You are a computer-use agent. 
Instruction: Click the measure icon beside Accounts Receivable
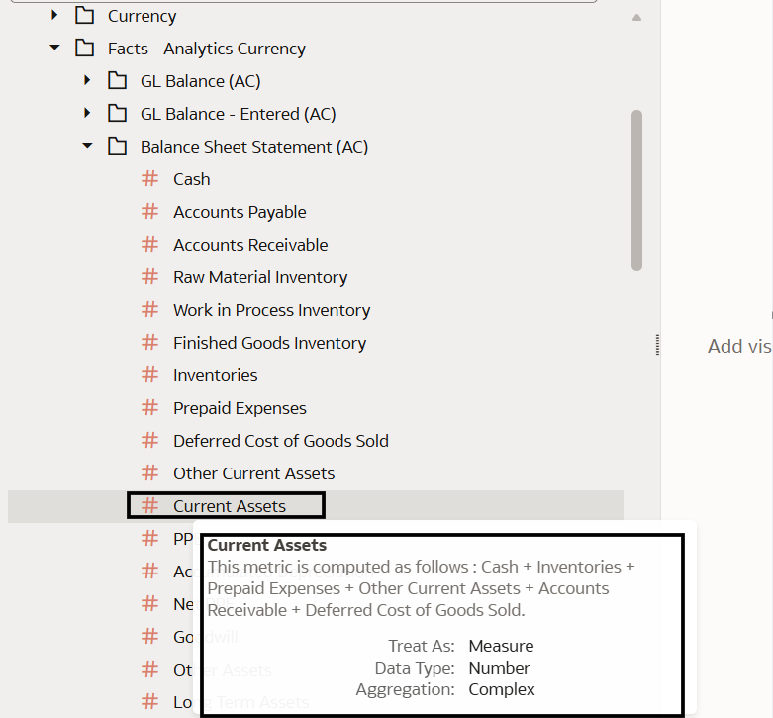pos(150,245)
